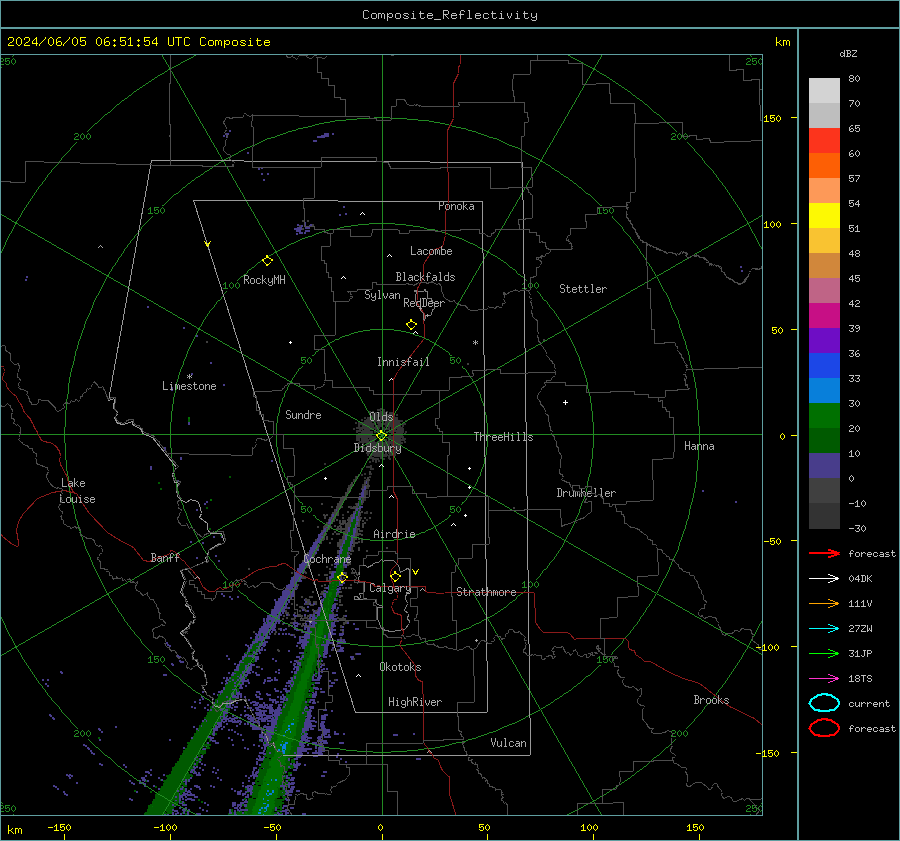Click the Composite_Reflectivity title
The height and width of the screenshot is (841, 900).
click(450, 15)
